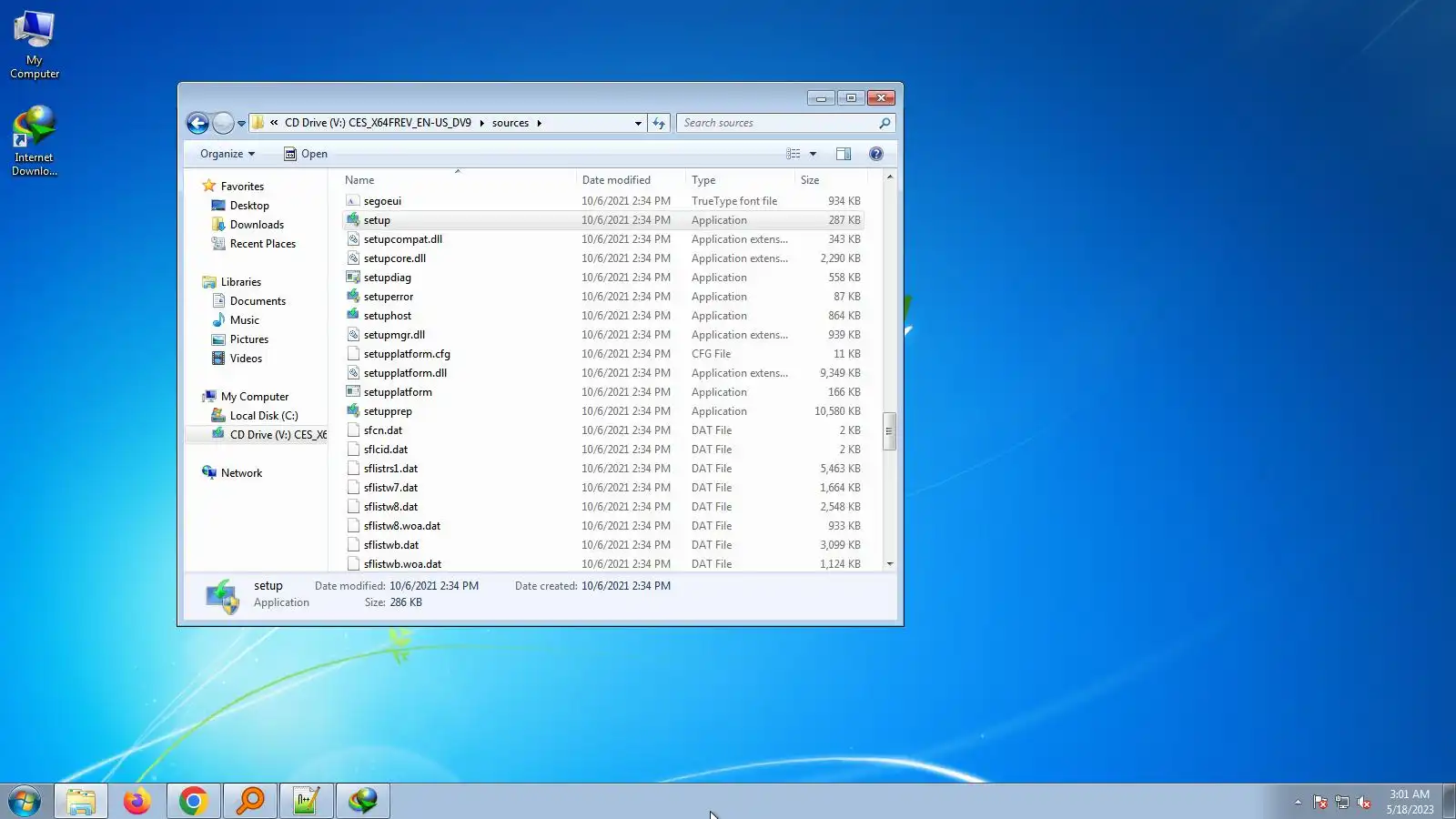This screenshot has height=819, width=1456.
Task: Sort files by Date modified column
Action: (631, 180)
